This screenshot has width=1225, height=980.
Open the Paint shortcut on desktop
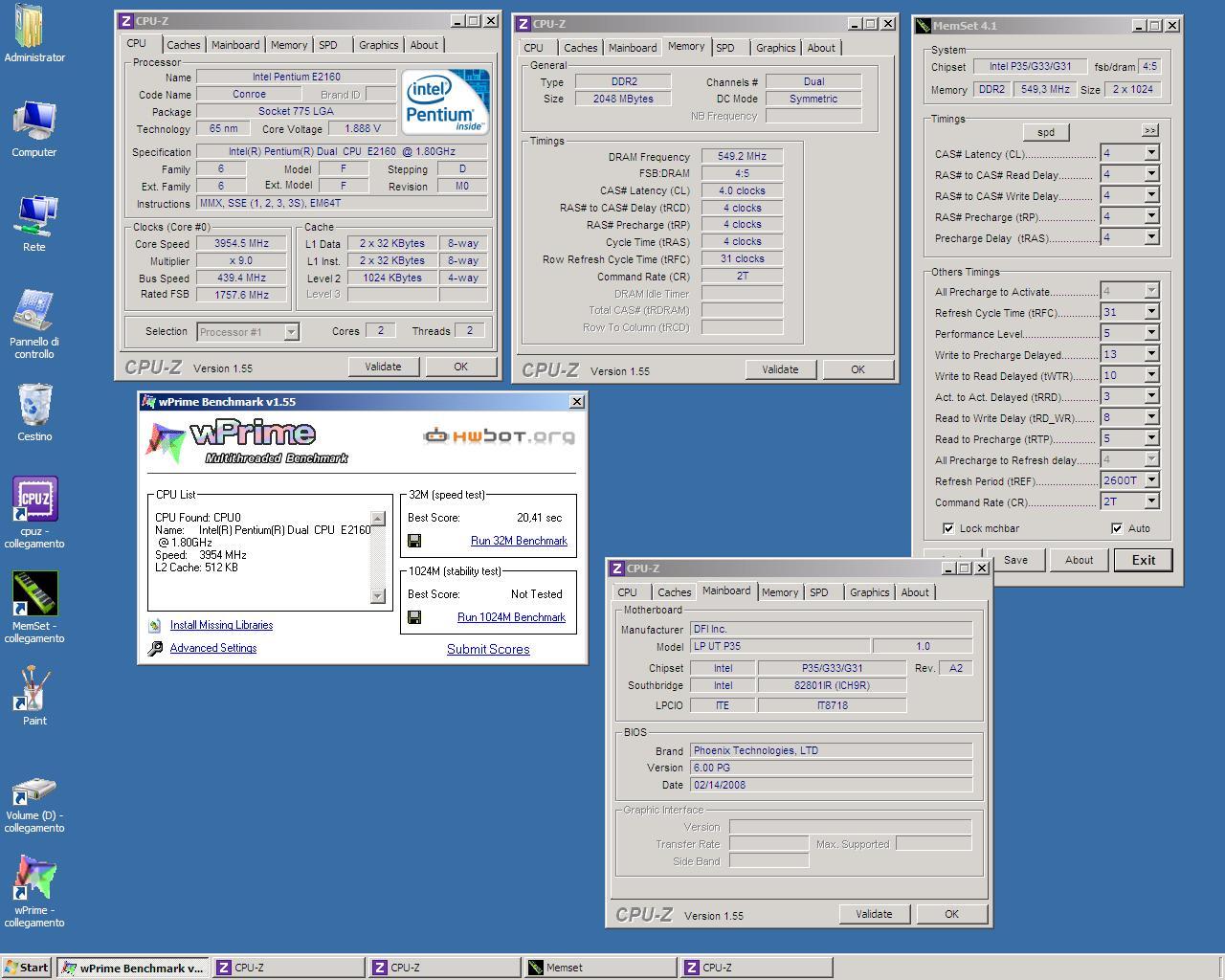coord(34,688)
